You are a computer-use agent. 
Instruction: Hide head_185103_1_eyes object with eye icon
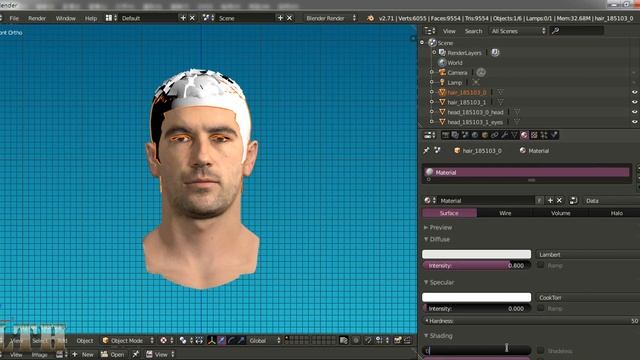[635, 122]
